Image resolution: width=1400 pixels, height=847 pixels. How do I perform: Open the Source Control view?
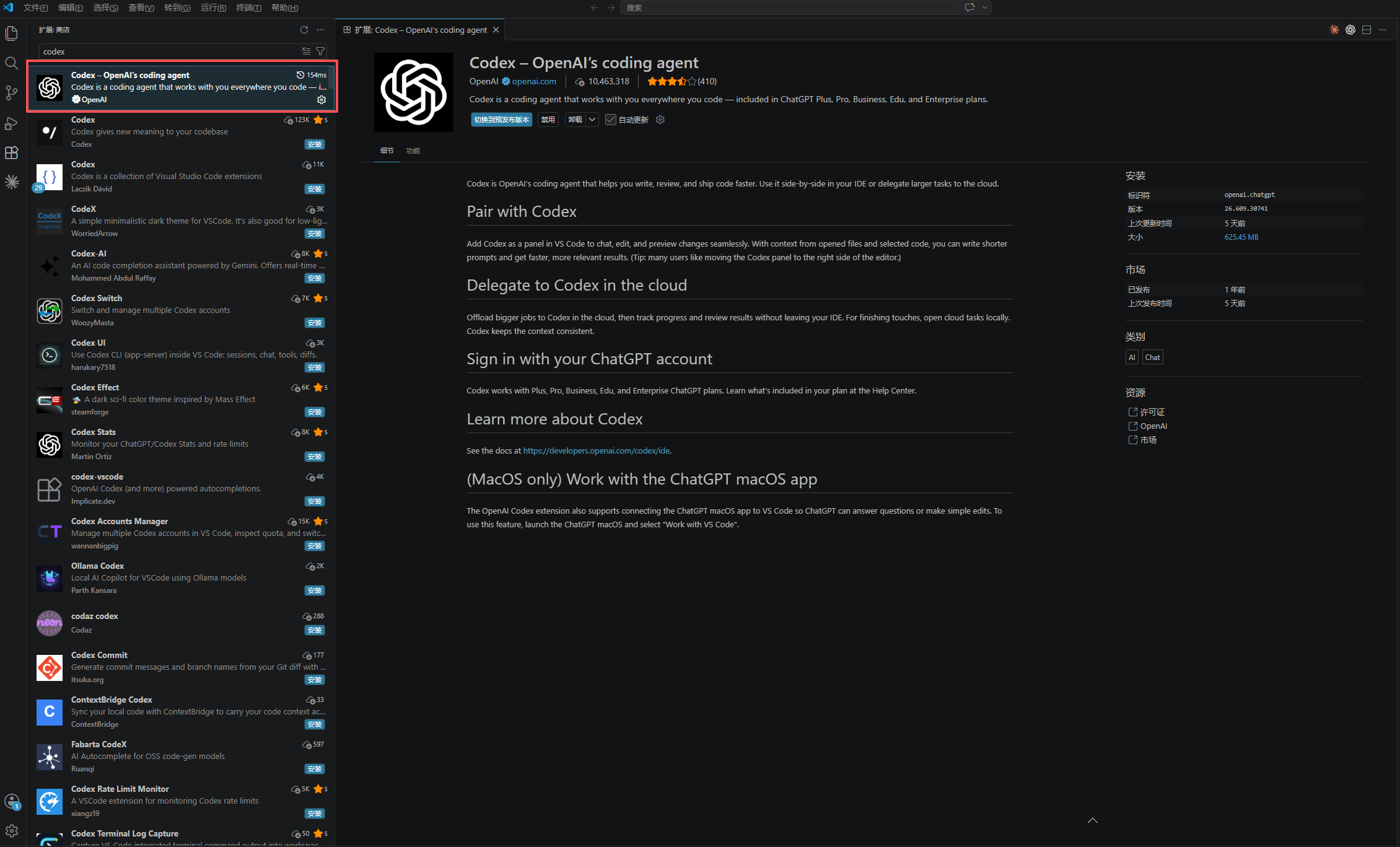[x=12, y=92]
